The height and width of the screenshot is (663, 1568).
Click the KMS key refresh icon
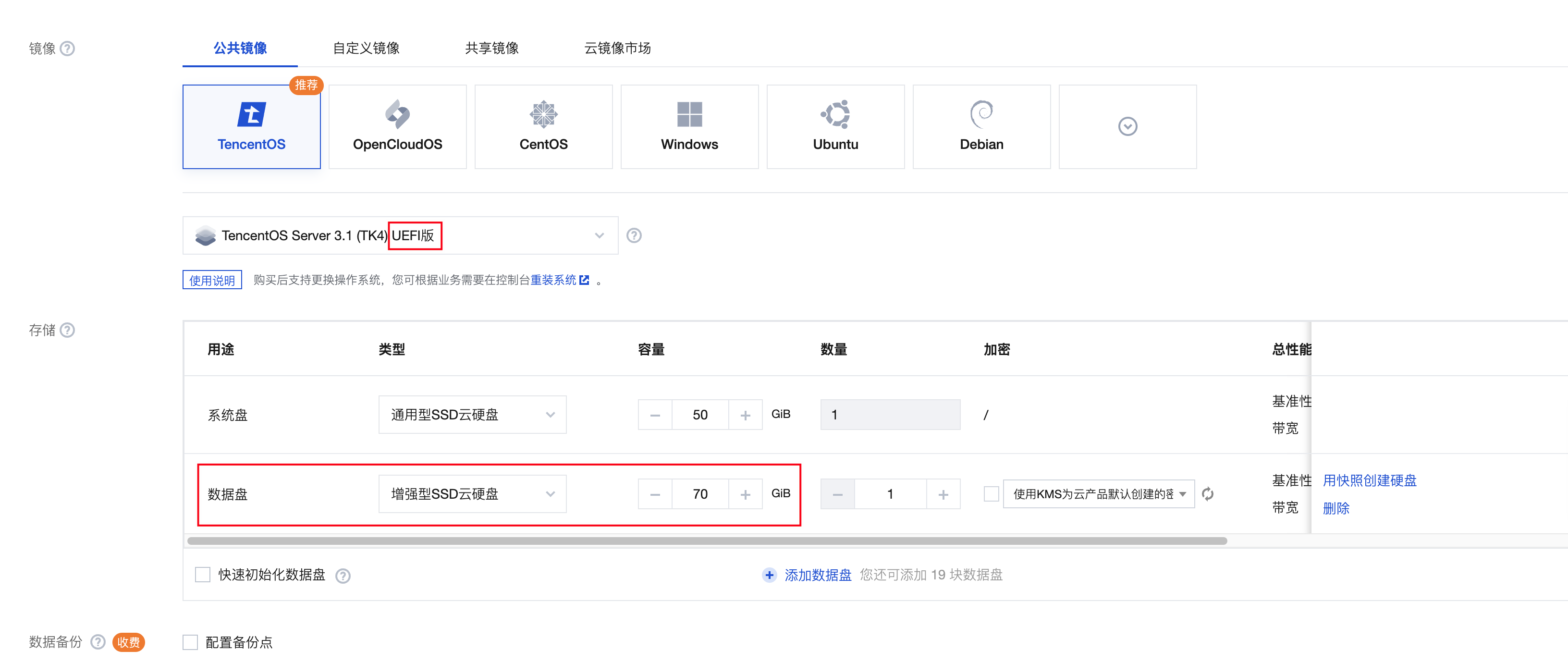point(1208,494)
